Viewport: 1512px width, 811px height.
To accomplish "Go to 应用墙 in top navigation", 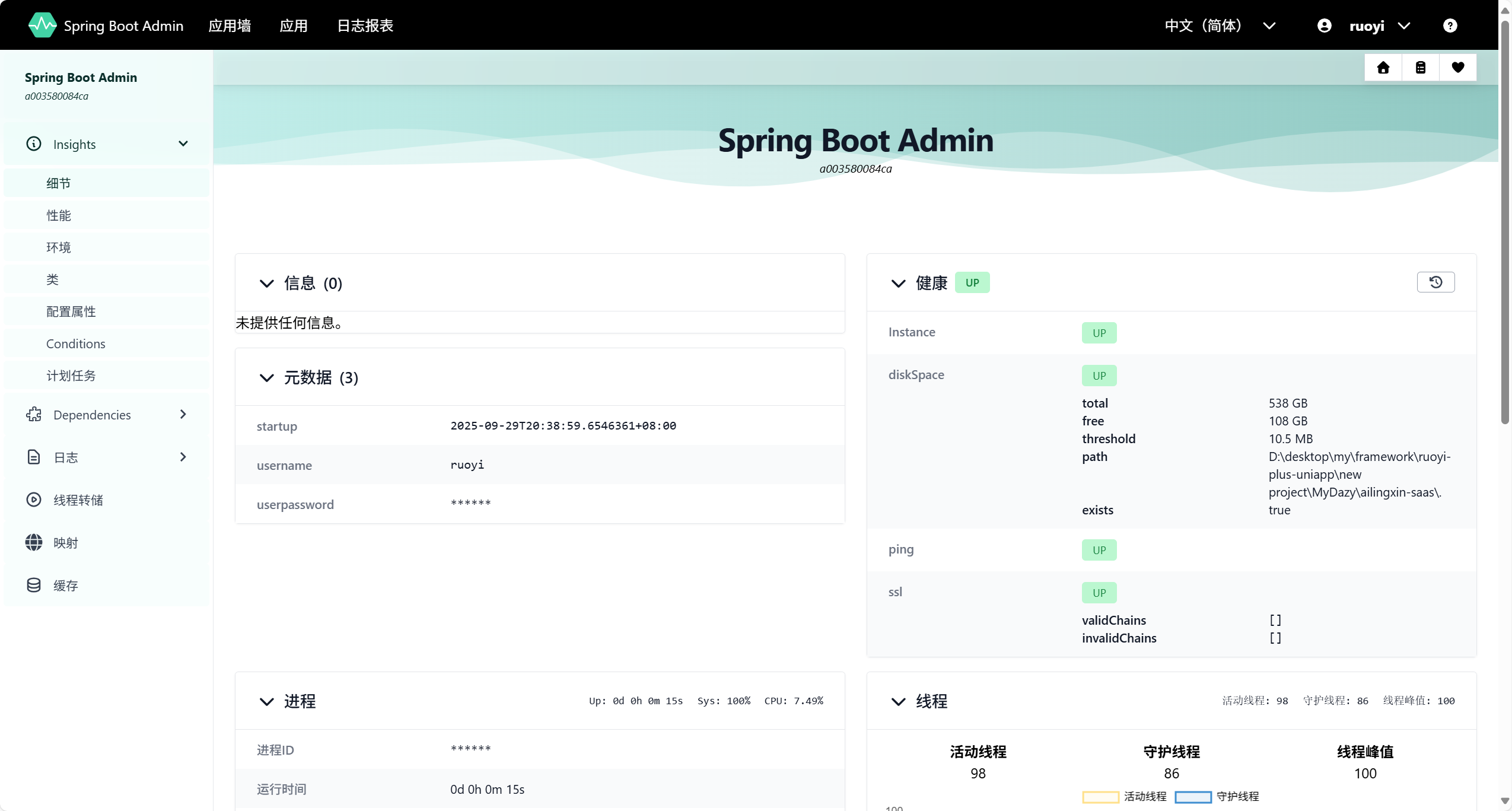I will point(230,26).
